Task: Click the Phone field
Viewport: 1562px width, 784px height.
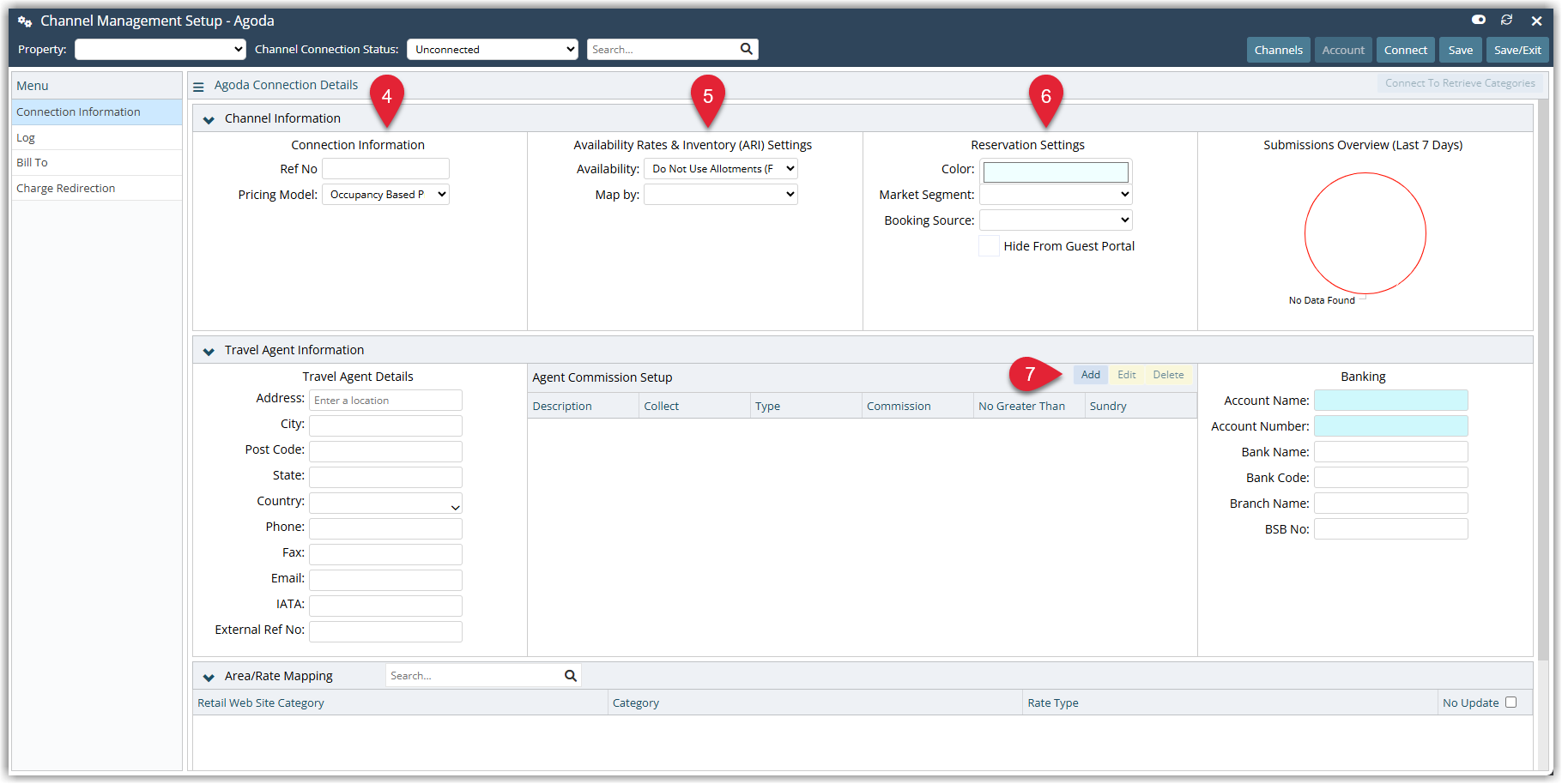Action: click(x=385, y=529)
